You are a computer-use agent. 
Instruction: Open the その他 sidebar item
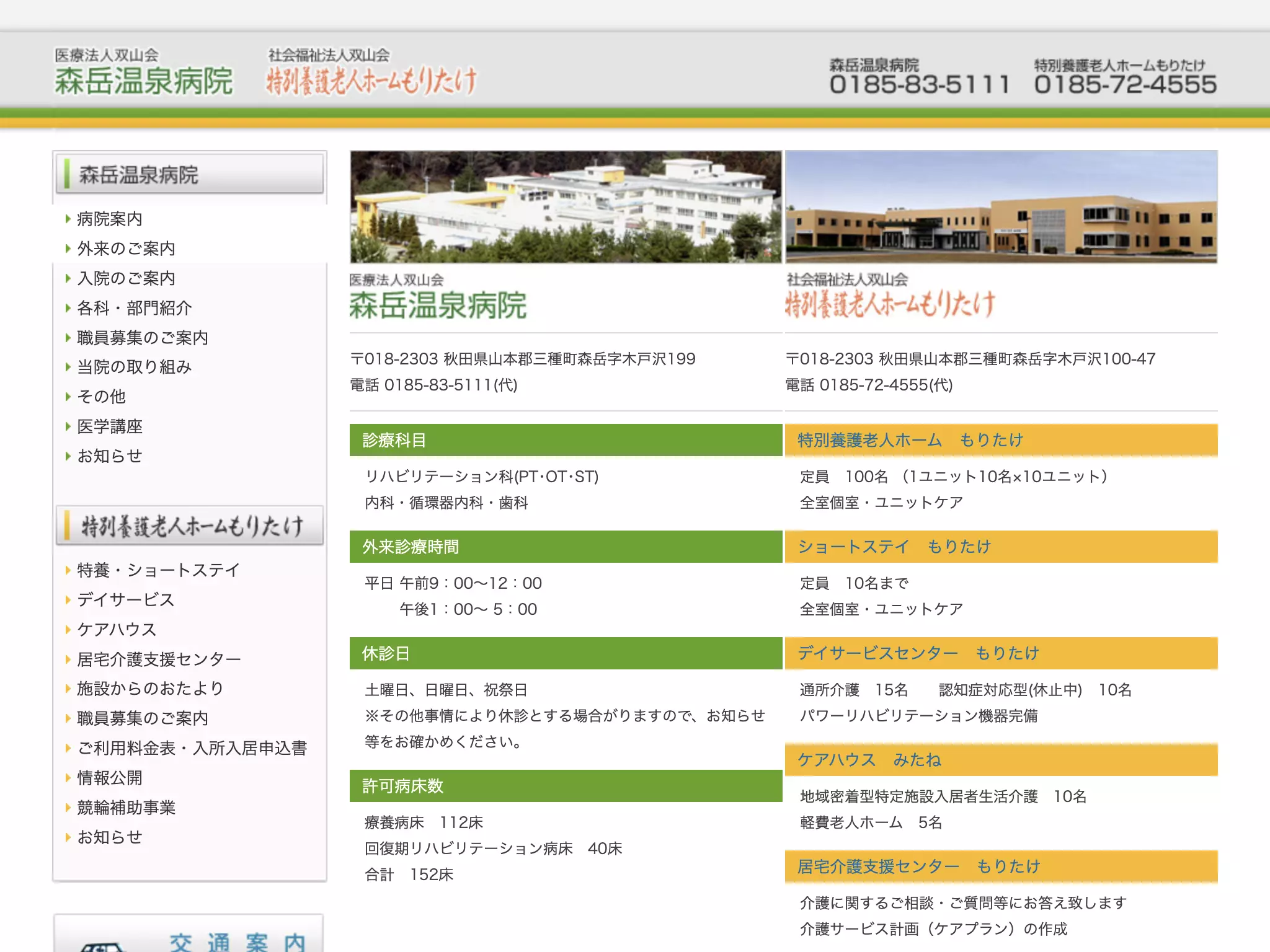[x=101, y=397]
